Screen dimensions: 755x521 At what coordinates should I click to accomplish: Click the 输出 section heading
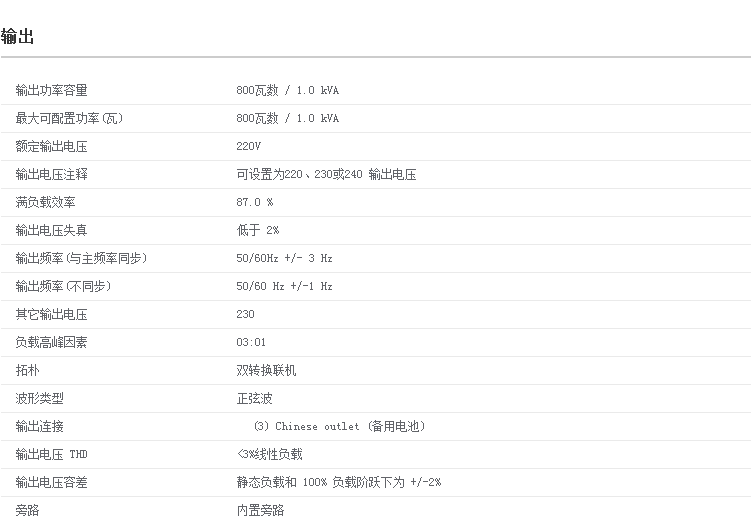point(18,37)
